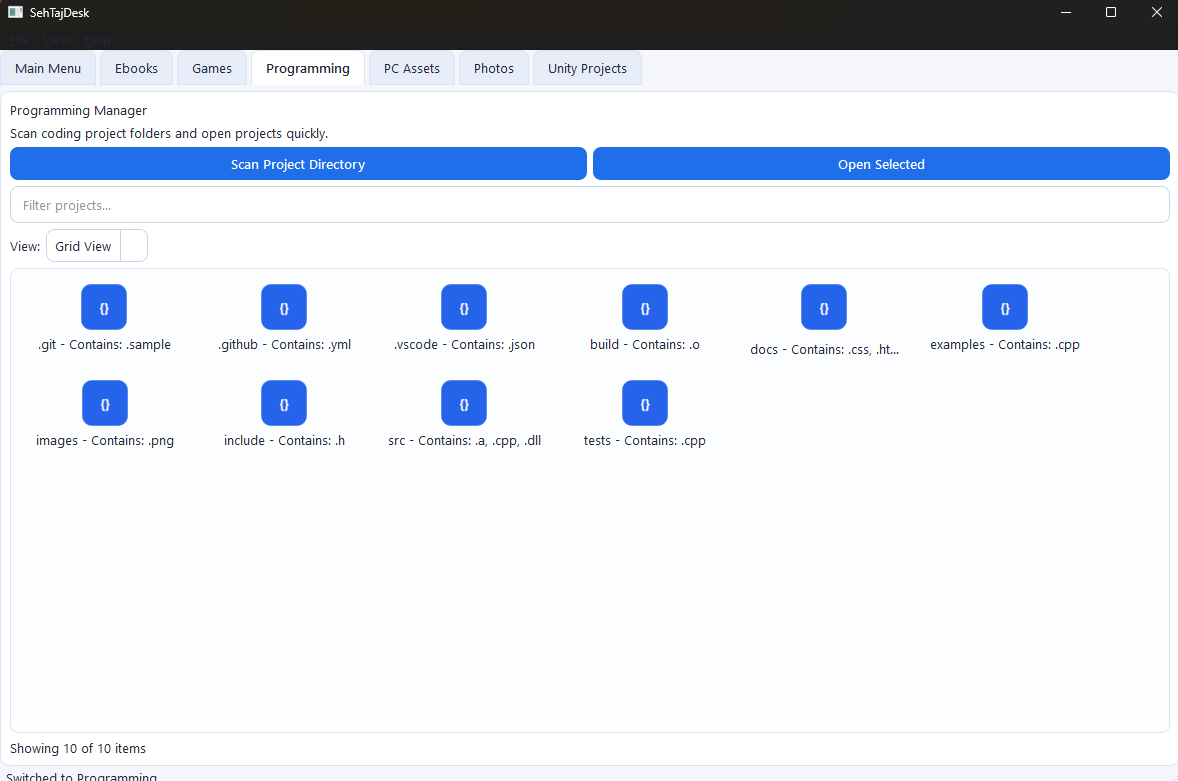Click the Scan Project Directory button
Screen dimensions: 1178x781
tap(298, 164)
